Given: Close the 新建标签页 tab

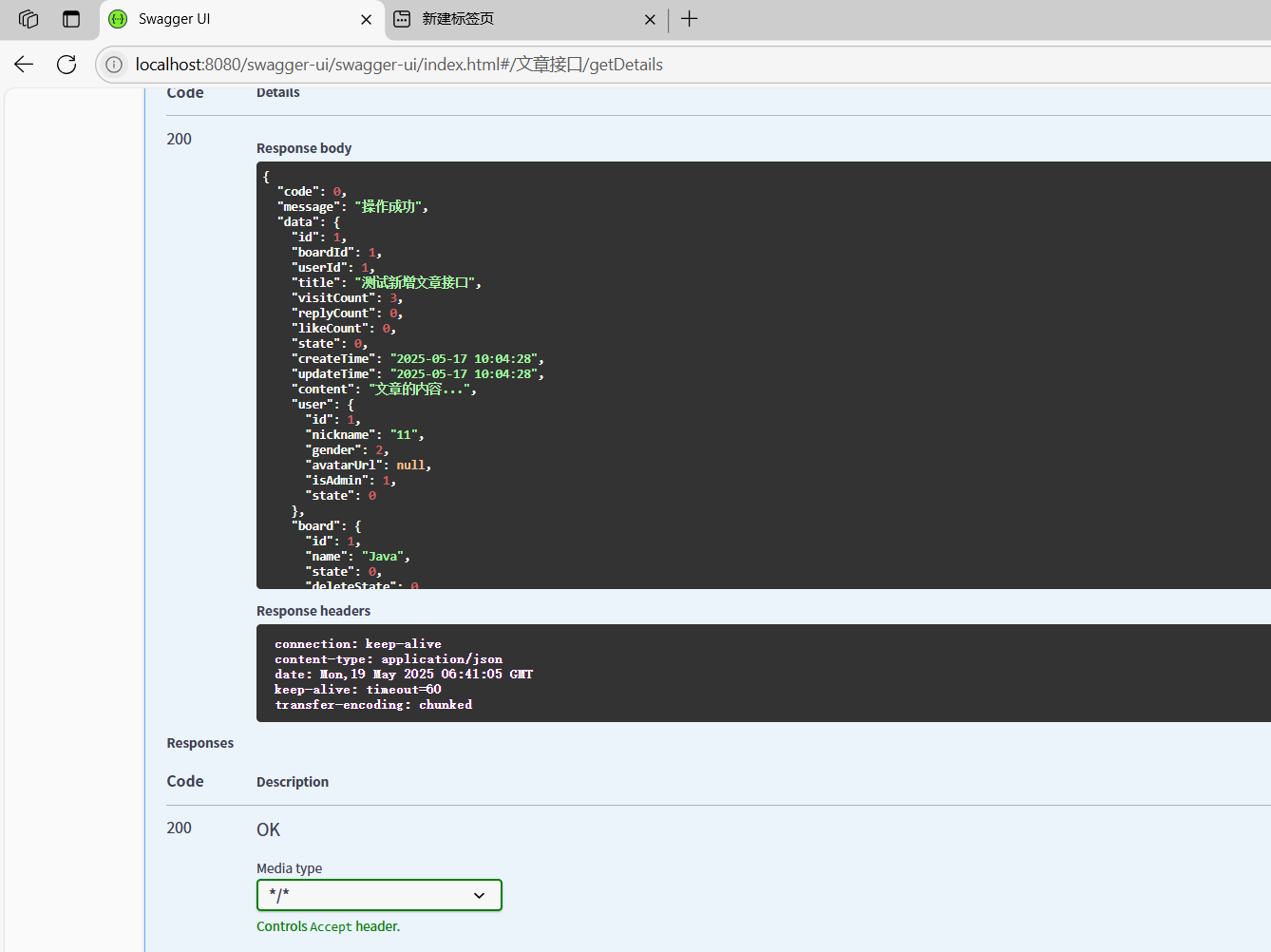Looking at the screenshot, I should [650, 19].
